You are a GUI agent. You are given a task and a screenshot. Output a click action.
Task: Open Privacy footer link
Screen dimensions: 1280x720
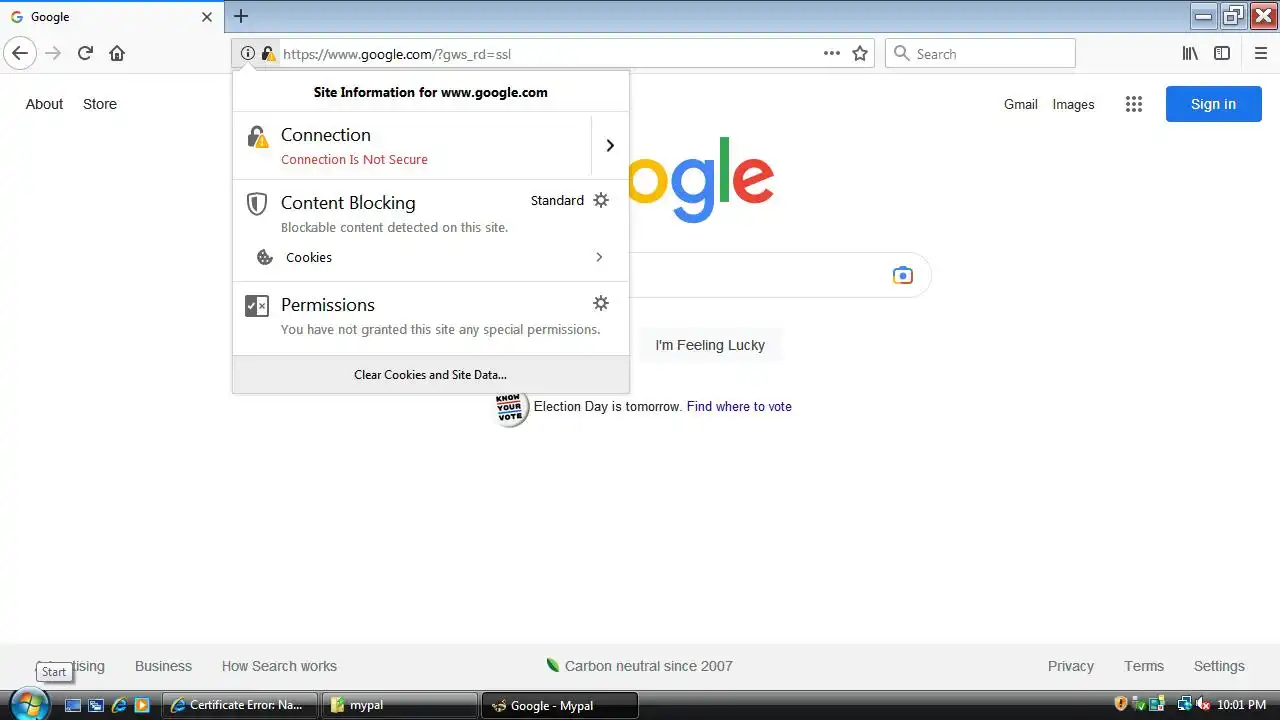[1070, 666]
